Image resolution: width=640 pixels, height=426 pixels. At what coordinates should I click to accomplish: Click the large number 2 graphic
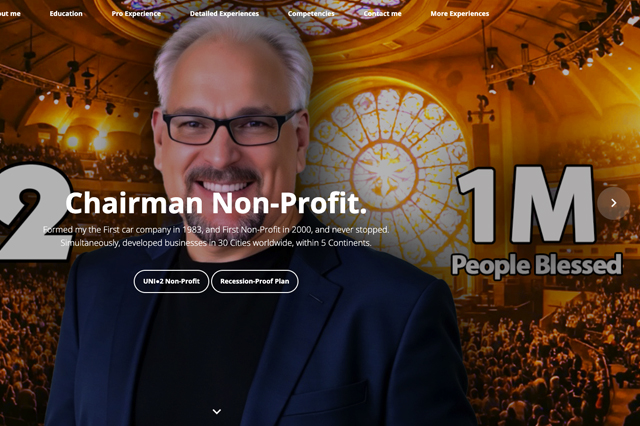point(35,211)
